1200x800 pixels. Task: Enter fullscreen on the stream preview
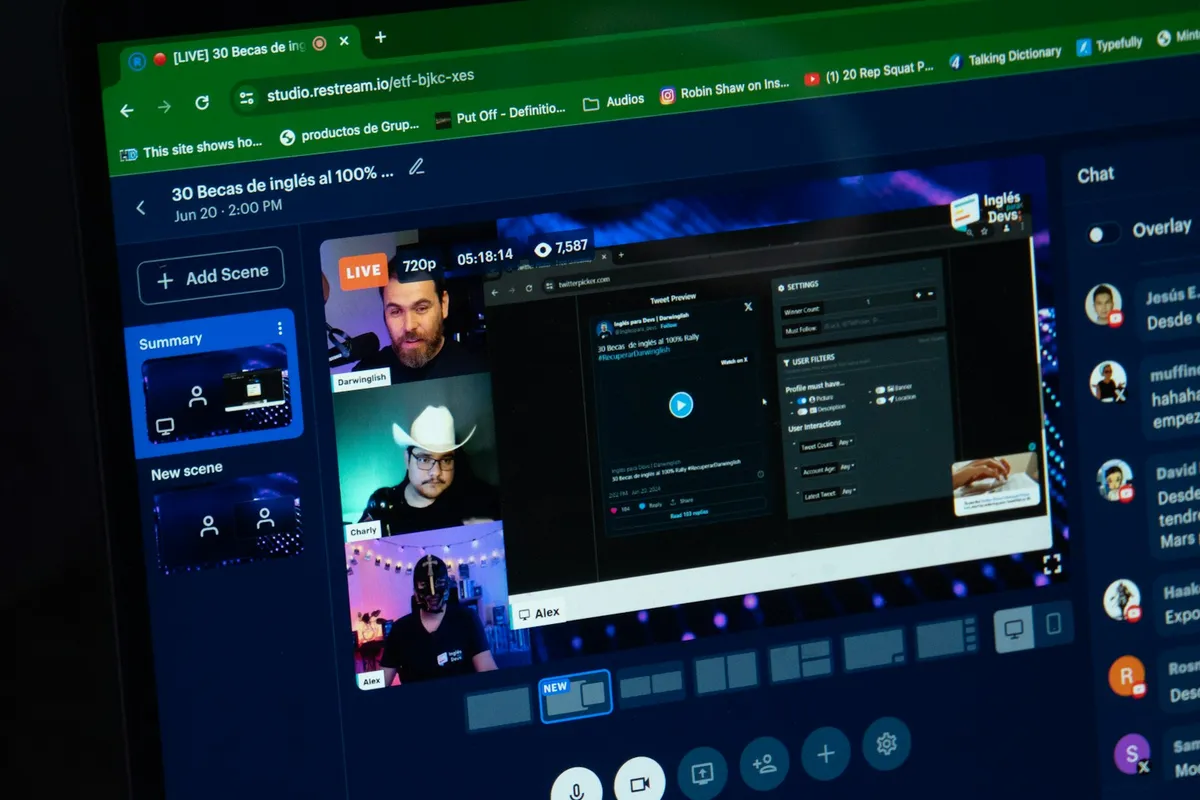1052,564
